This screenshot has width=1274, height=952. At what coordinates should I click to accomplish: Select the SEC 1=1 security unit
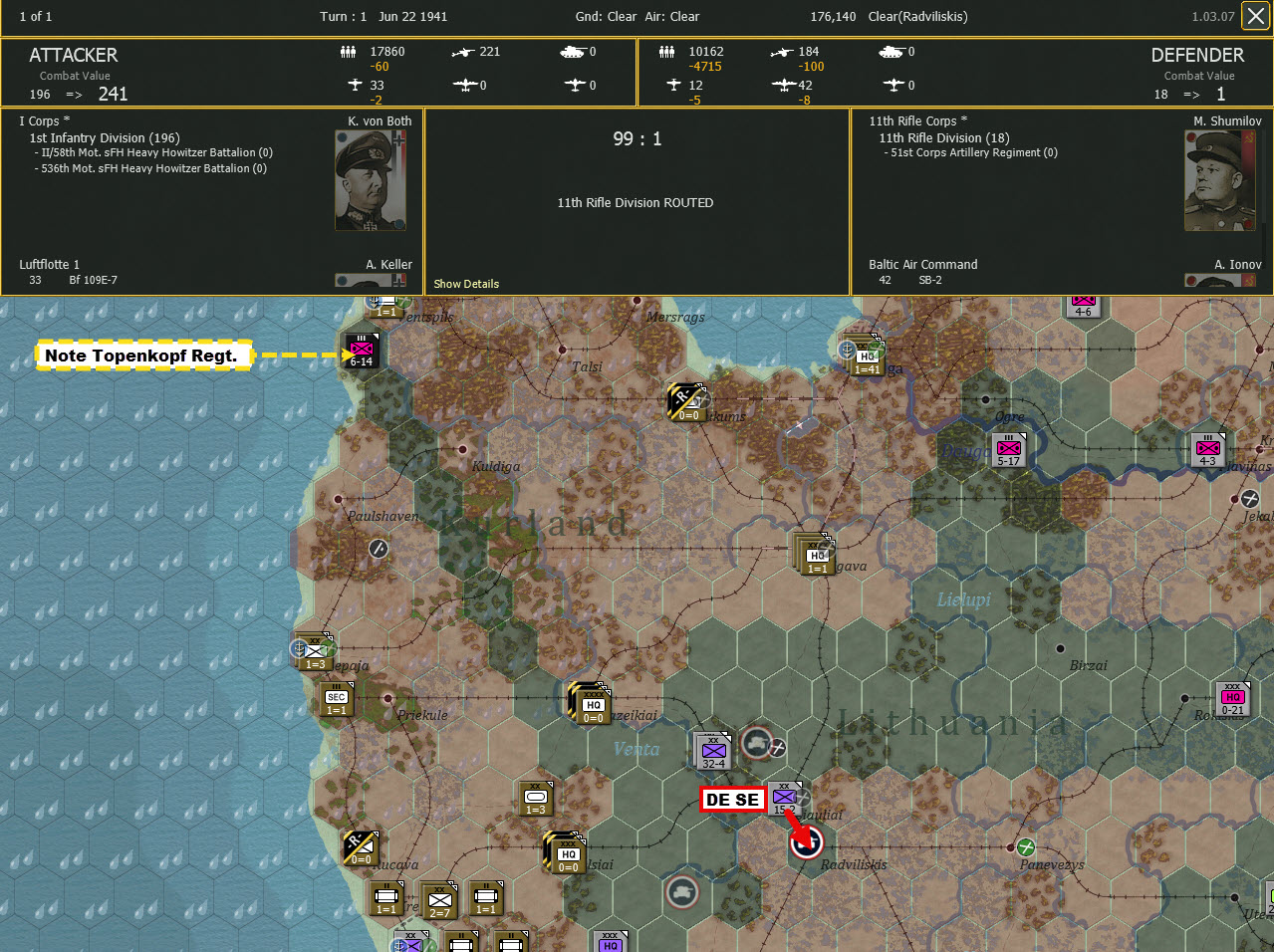(x=337, y=699)
